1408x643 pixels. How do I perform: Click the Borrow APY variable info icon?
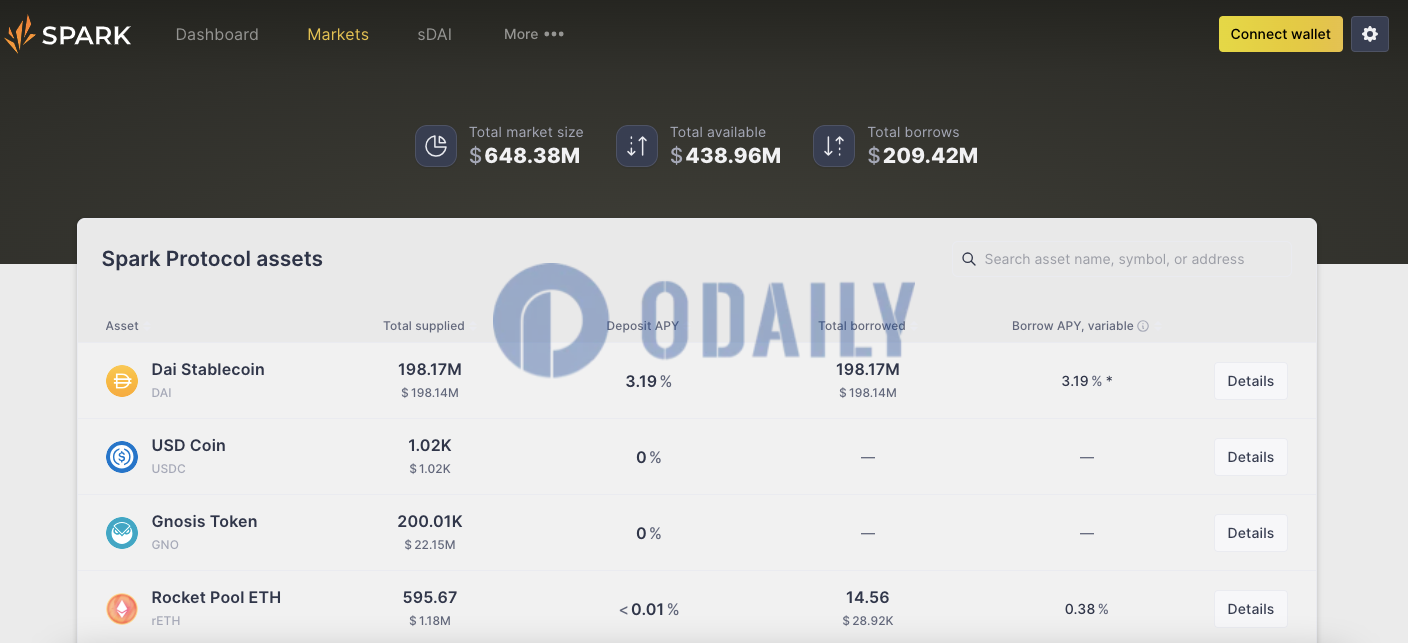point(1143,326)
